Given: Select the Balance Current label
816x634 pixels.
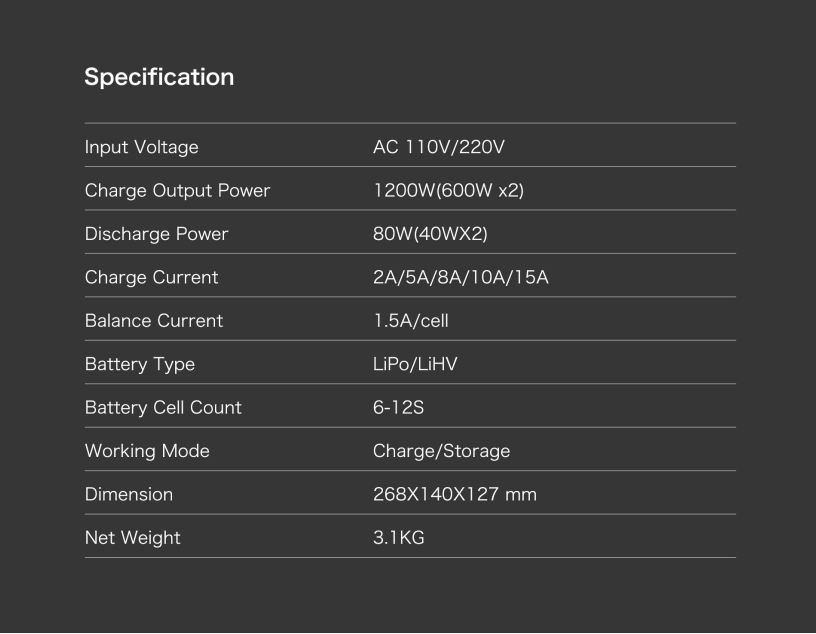Looking at the screenshot, I should coord(154,321).
